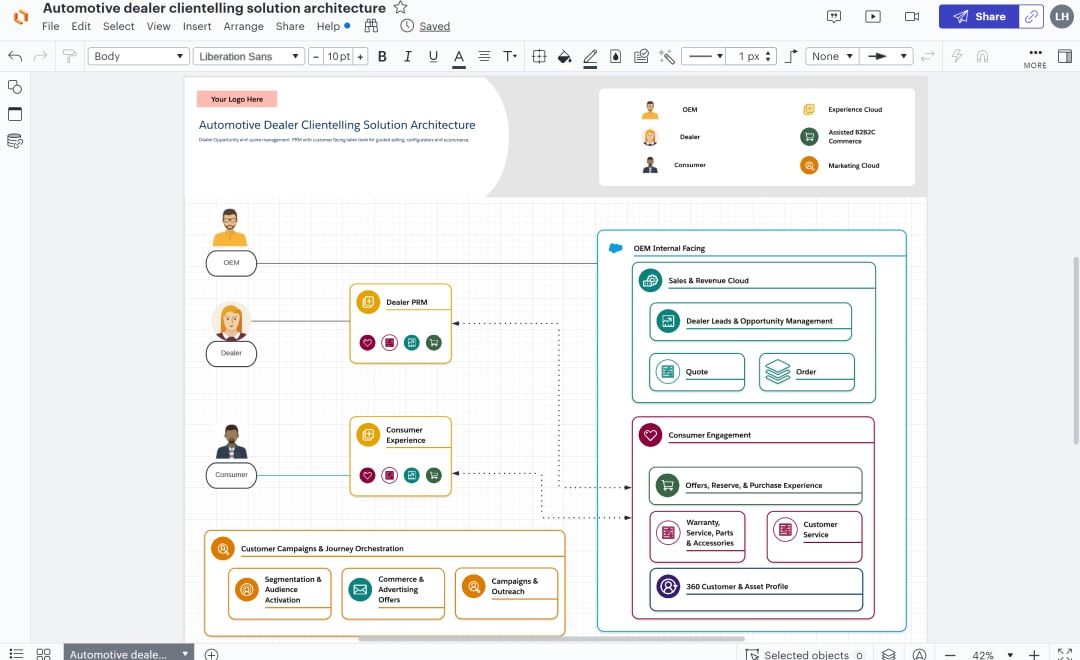Click the fill color bucket icon
This screenshot has width=1080, height=660.
tap(564, 57)
